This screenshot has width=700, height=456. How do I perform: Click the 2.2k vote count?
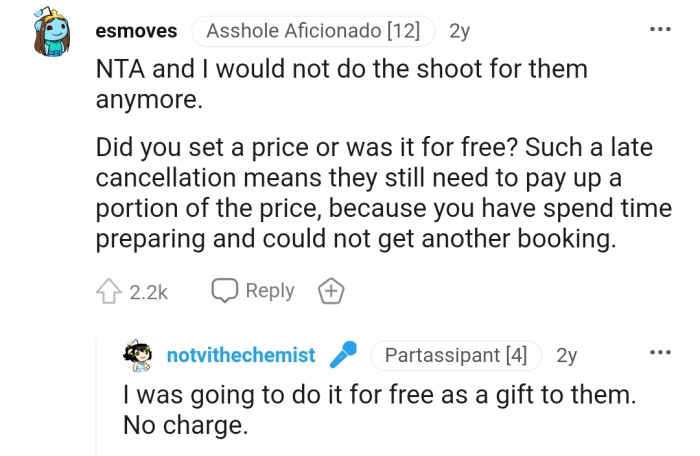[x=148, y=292]
